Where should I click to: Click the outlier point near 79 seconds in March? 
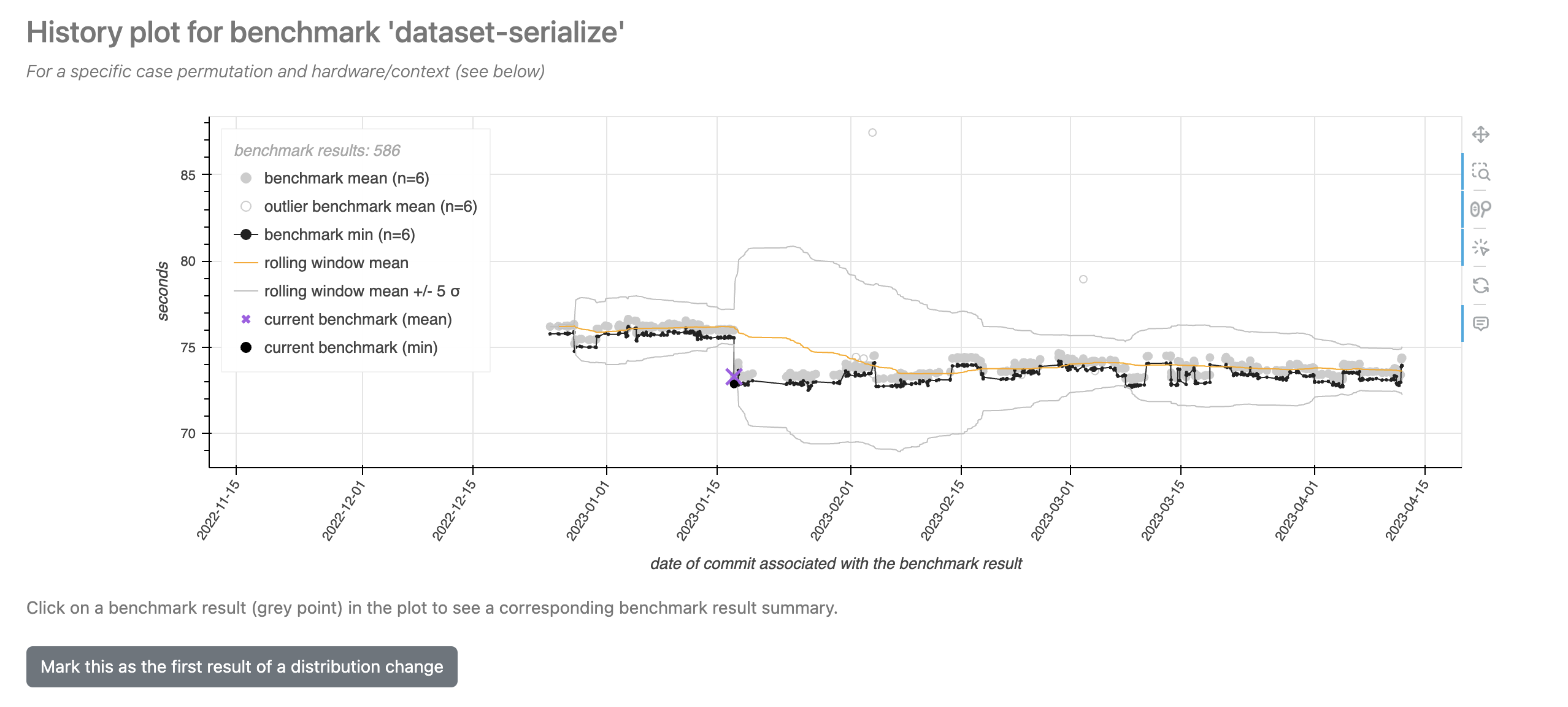click(x=1083, y=279)
